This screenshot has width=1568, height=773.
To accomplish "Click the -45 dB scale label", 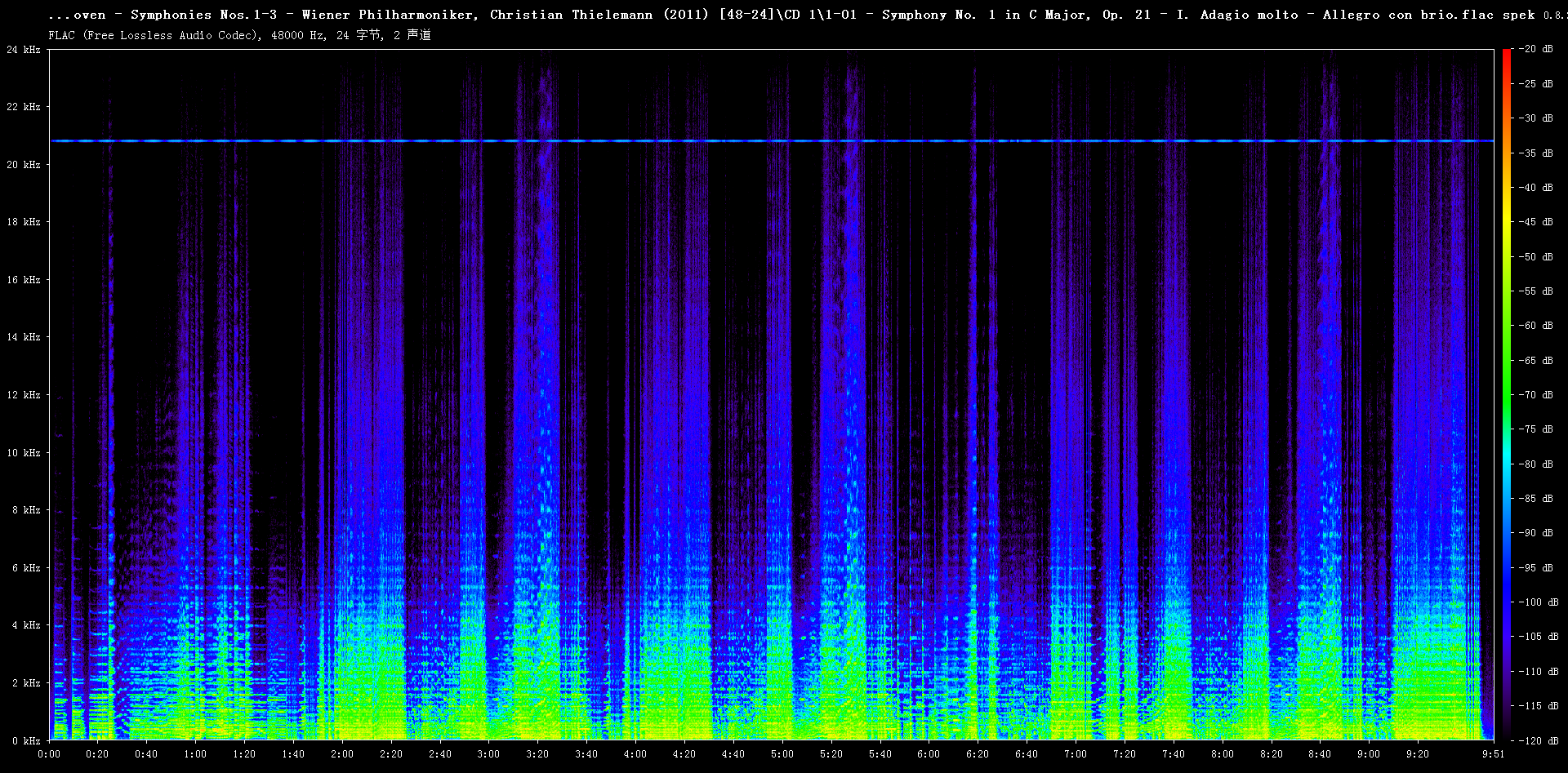I will pos(1535,222).
